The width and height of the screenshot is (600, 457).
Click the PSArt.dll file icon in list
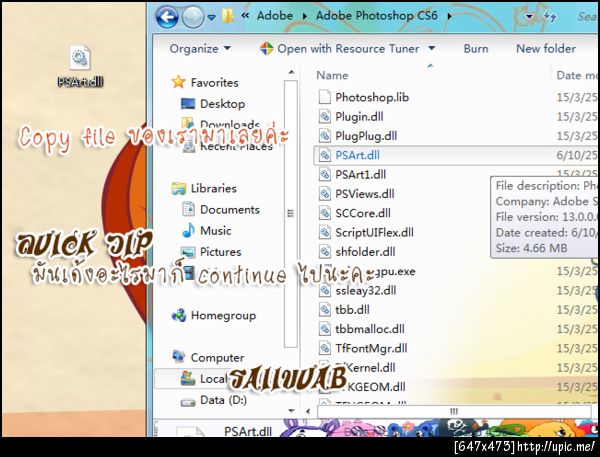click(324, 155)
